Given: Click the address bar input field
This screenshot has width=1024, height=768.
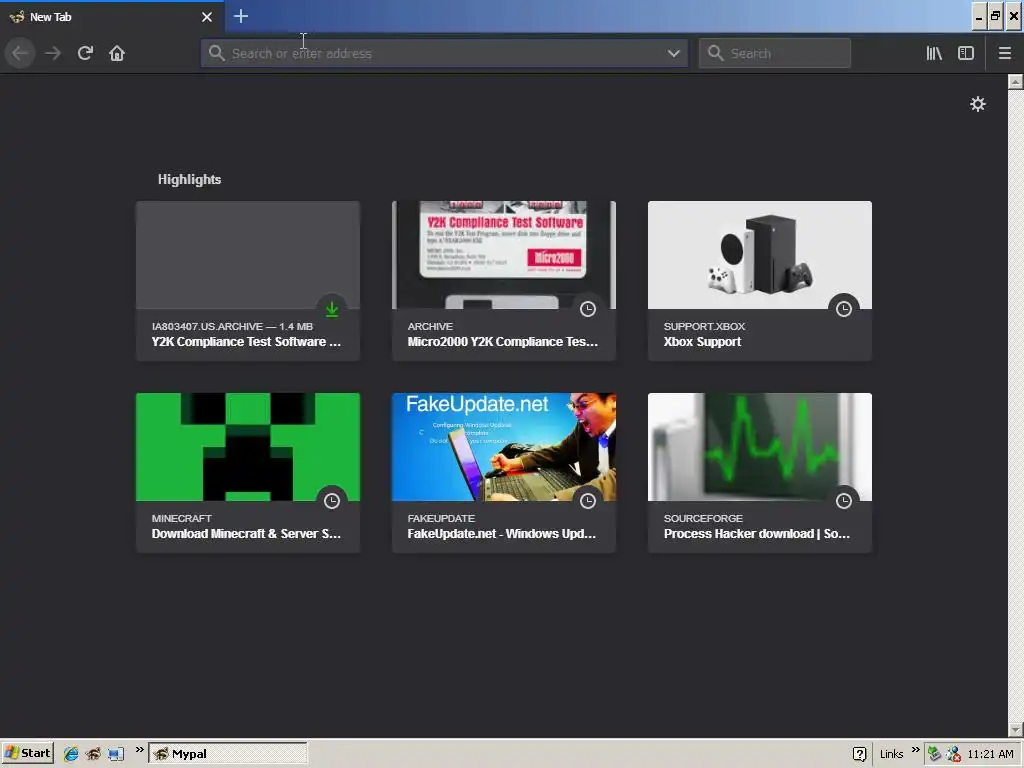Looking at the screenshot, I should [444, 54].
